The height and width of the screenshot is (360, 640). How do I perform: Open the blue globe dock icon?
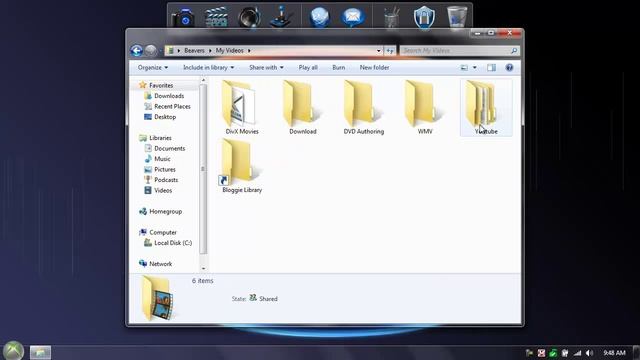click(x=319, y=18)
